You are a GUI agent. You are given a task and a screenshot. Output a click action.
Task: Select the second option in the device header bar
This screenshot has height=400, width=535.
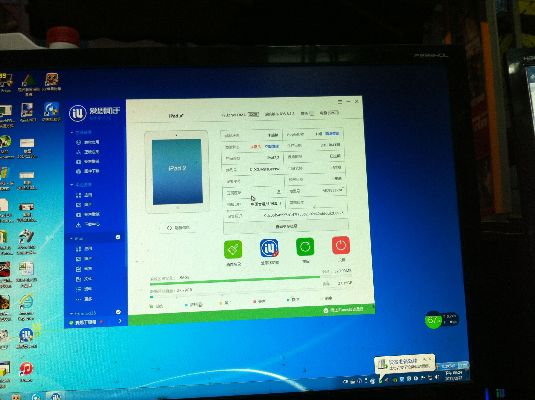pos(280,114)
